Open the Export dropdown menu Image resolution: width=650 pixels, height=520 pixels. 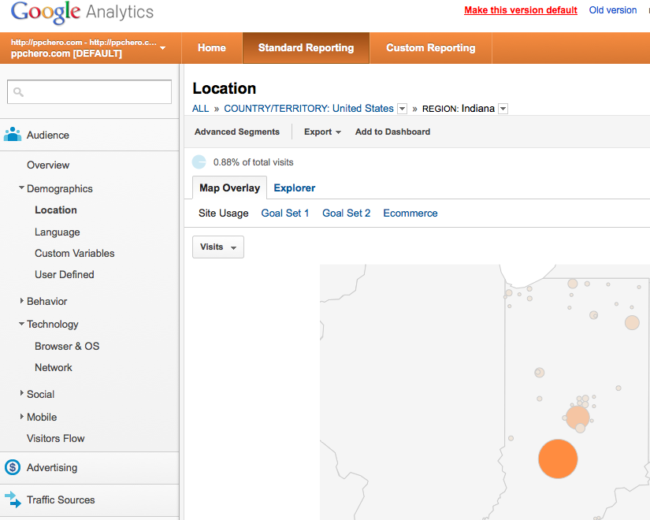[323, 132]
